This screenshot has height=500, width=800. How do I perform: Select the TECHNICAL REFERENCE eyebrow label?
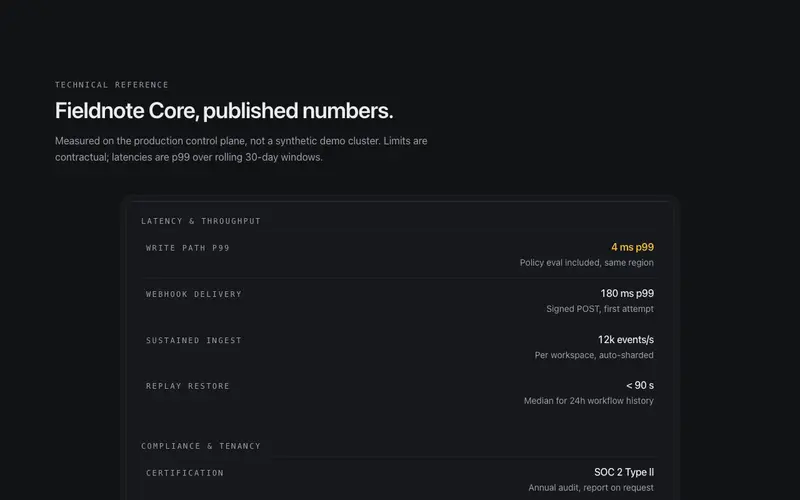[x=112, y=85]
